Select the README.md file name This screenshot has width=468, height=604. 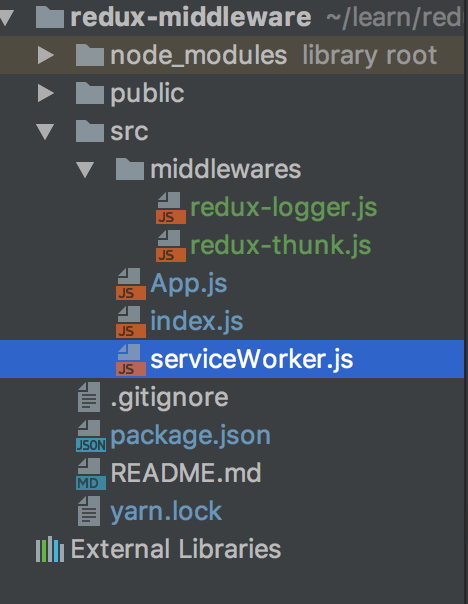coord(186,473)
